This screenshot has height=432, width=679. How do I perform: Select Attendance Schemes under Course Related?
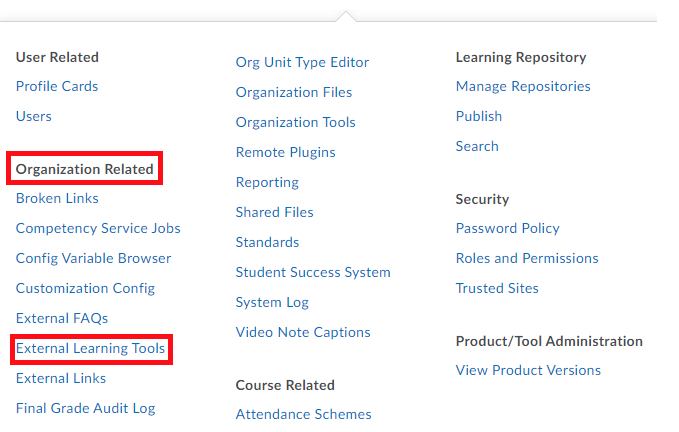pos(303,414)
